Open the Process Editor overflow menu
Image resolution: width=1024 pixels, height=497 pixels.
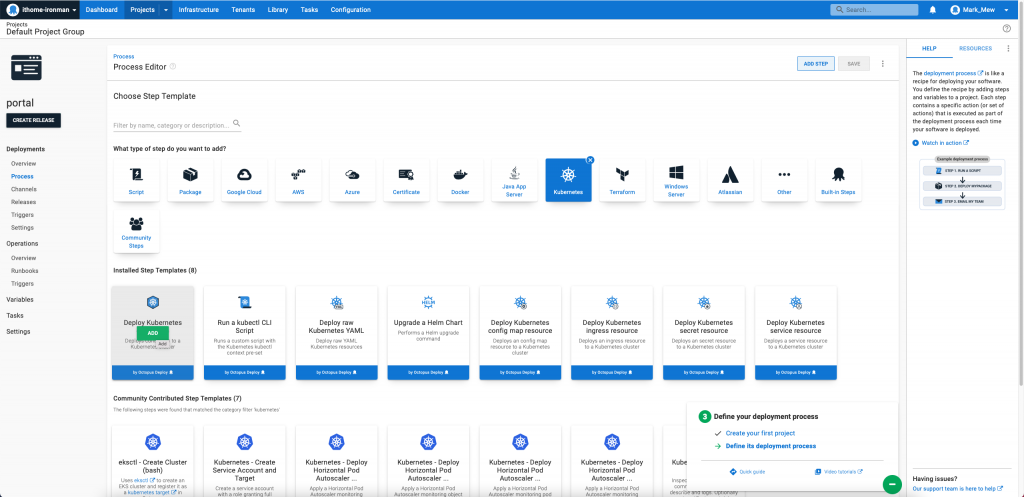click(x=883, y=64)
